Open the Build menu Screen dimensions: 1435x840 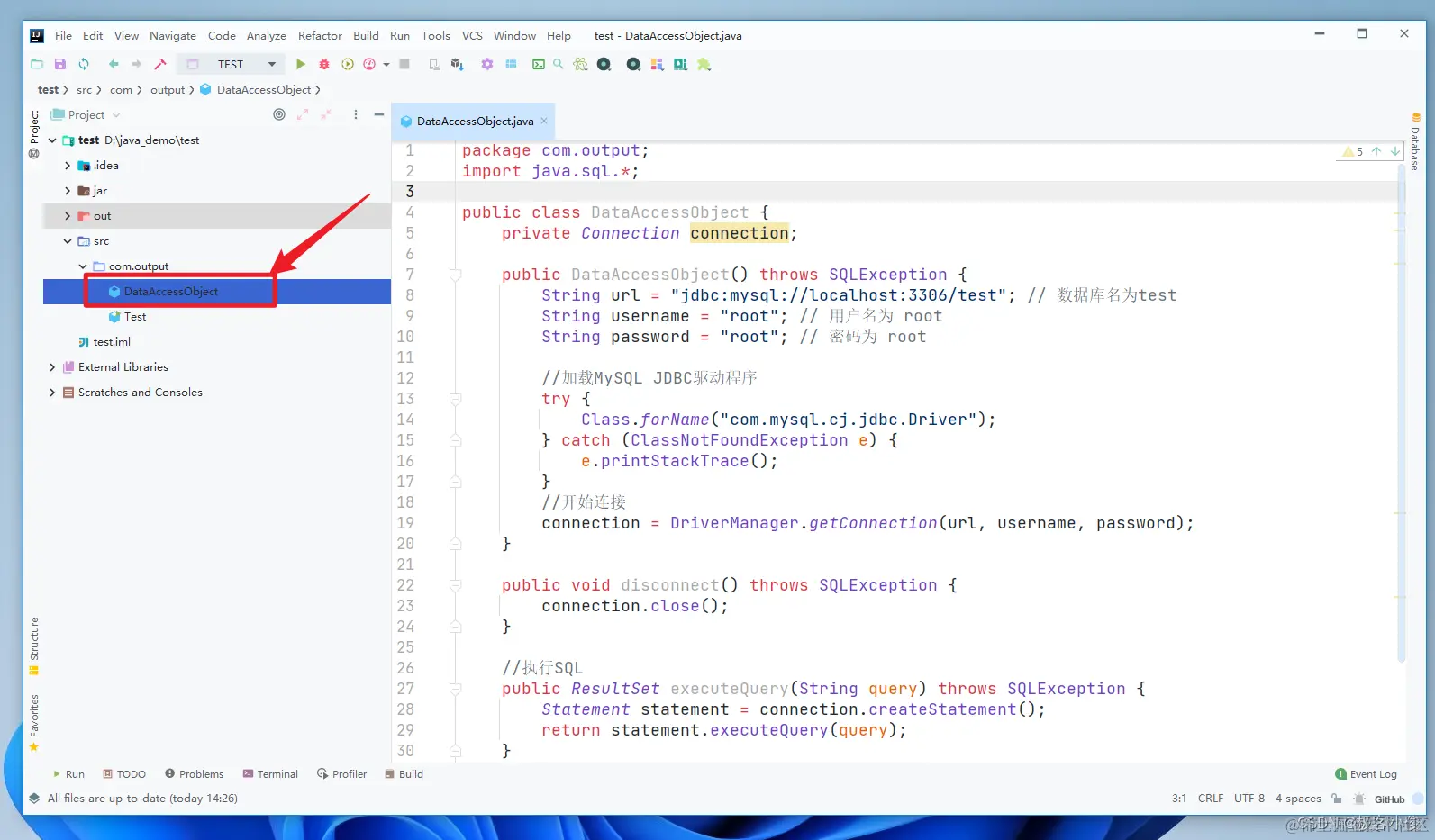click(366, 35)
